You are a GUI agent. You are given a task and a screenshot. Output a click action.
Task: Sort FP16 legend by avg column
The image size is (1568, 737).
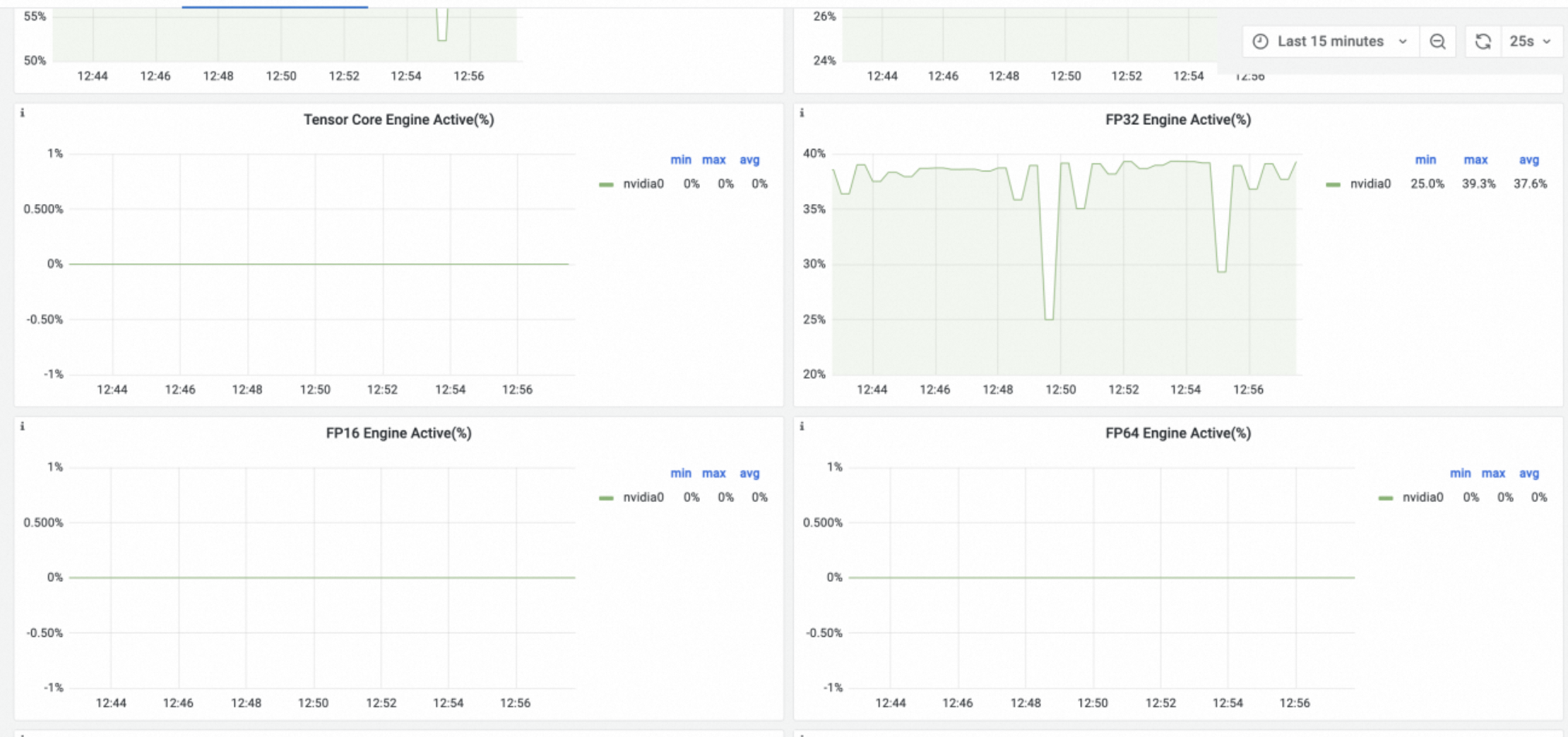pyautogui.click(x=749, y=474)
